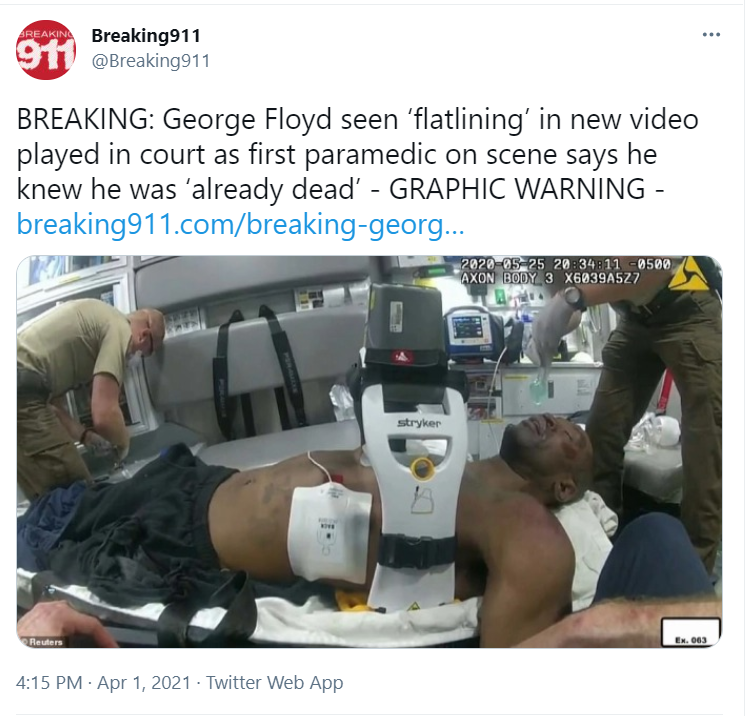Click the 4:15 PM timestamp

(x=49, y=683)
